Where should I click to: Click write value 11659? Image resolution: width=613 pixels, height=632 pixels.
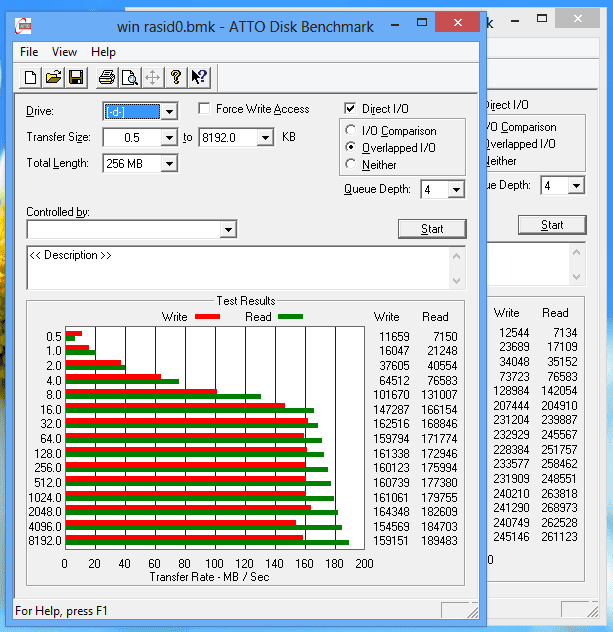[394, 337]
